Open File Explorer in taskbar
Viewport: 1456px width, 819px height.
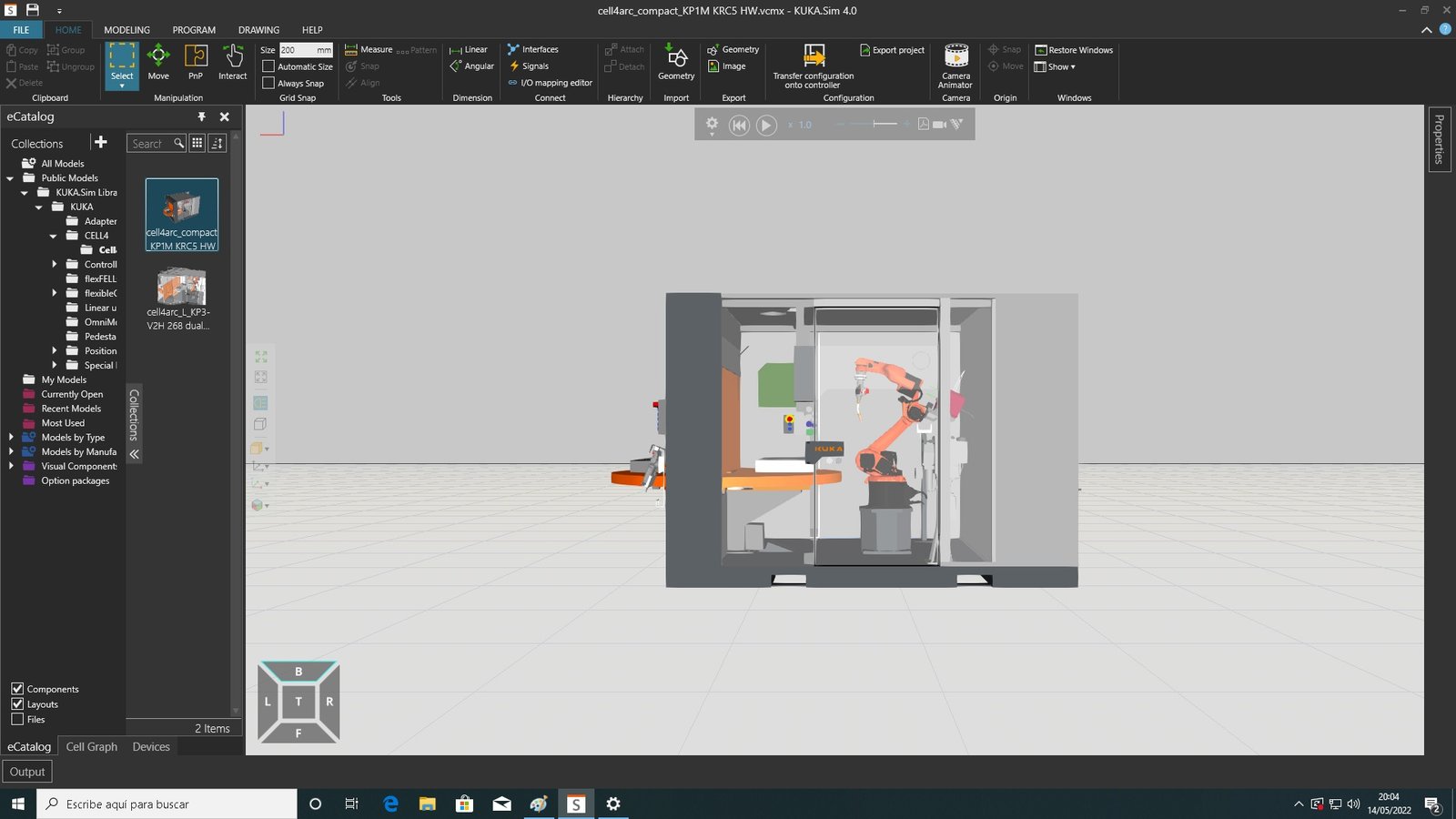point(427,804)
